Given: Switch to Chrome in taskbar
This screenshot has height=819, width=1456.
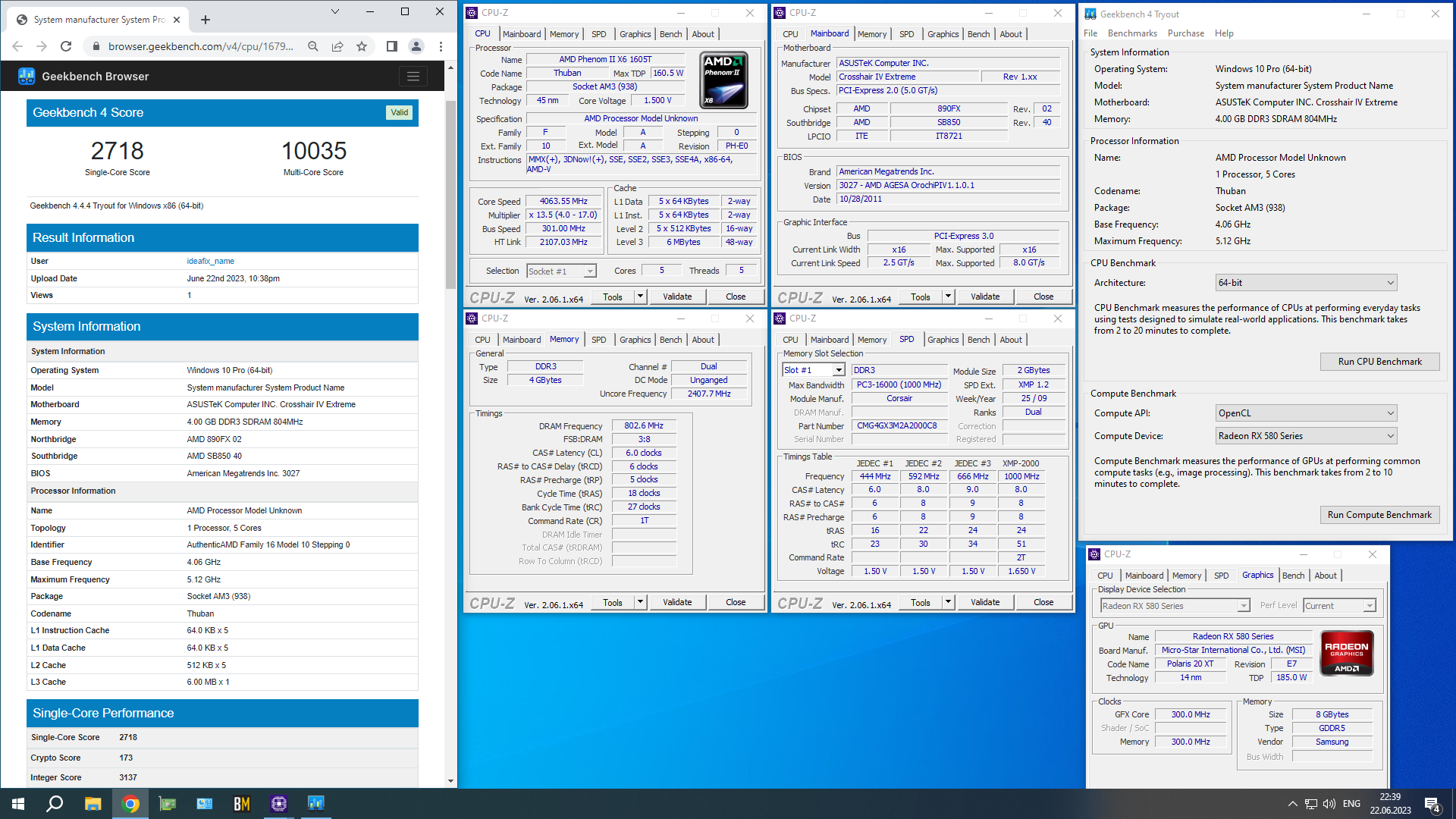Looking at the screenshot, I should tap(130, 804).
